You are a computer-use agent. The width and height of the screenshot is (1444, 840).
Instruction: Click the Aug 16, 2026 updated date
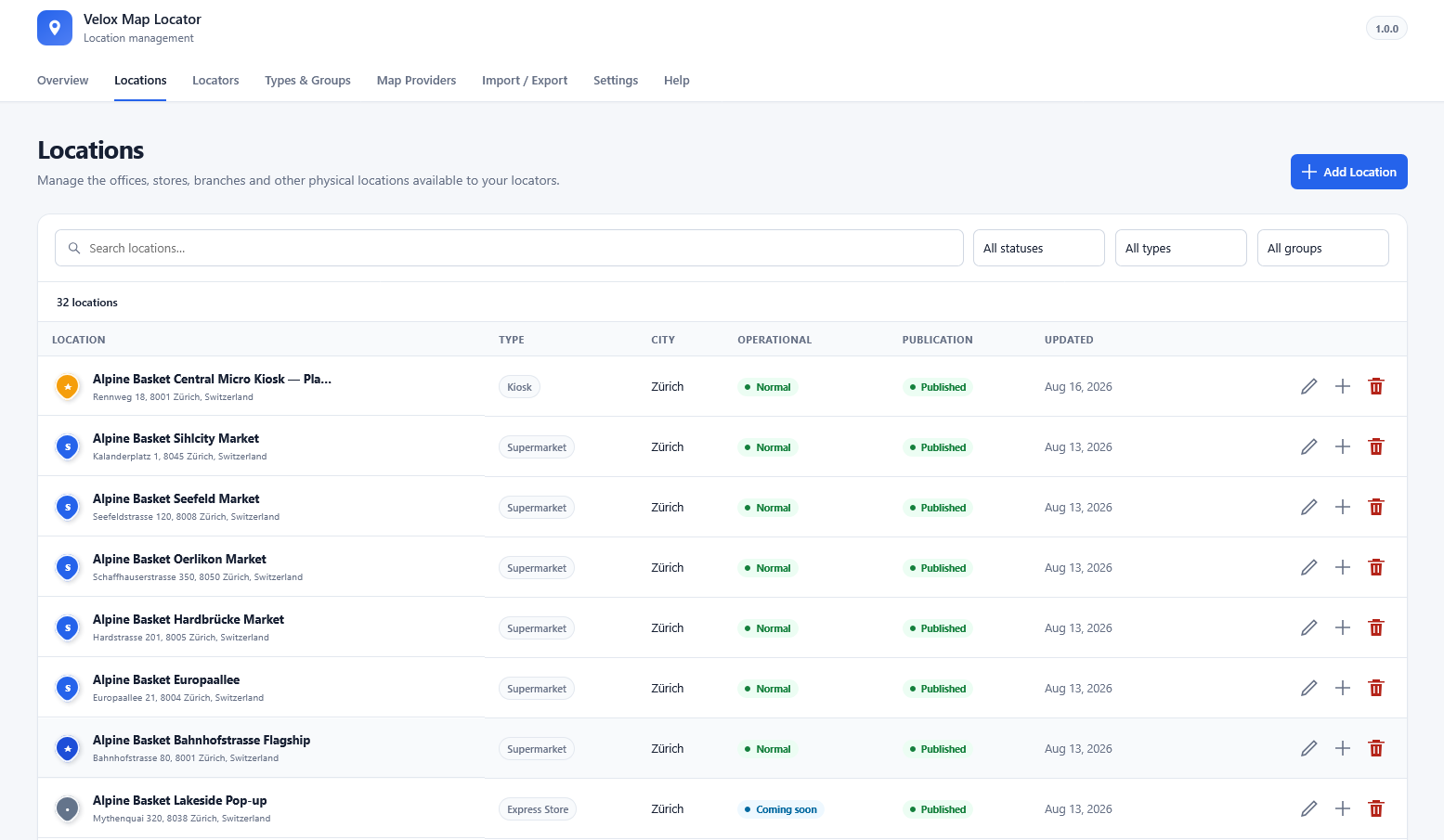point(1078,387)
